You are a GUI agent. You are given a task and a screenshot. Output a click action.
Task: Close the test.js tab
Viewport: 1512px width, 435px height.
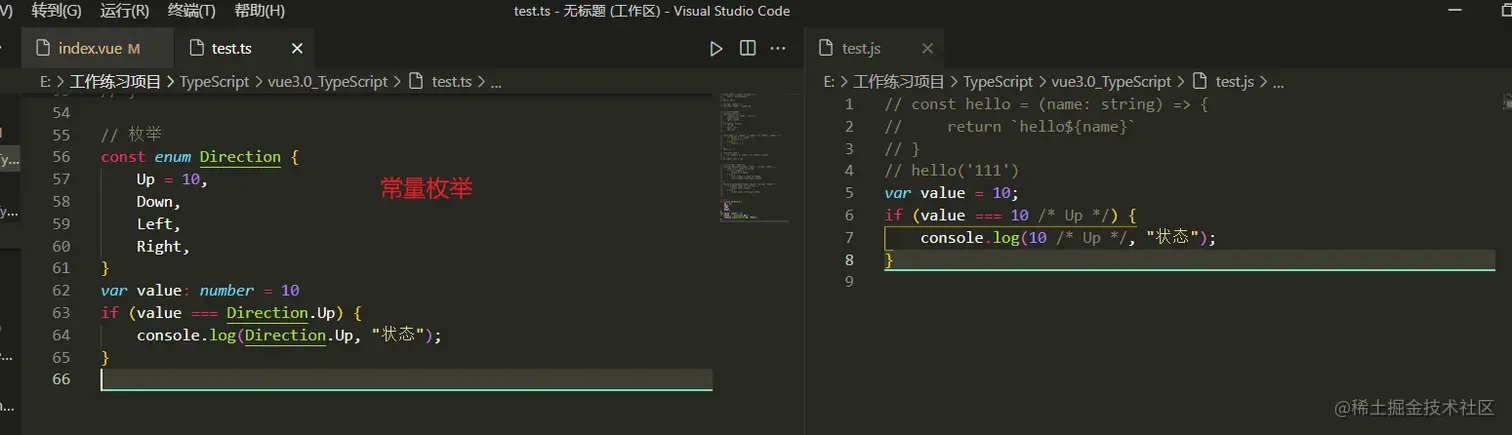[x=927, y=48]
